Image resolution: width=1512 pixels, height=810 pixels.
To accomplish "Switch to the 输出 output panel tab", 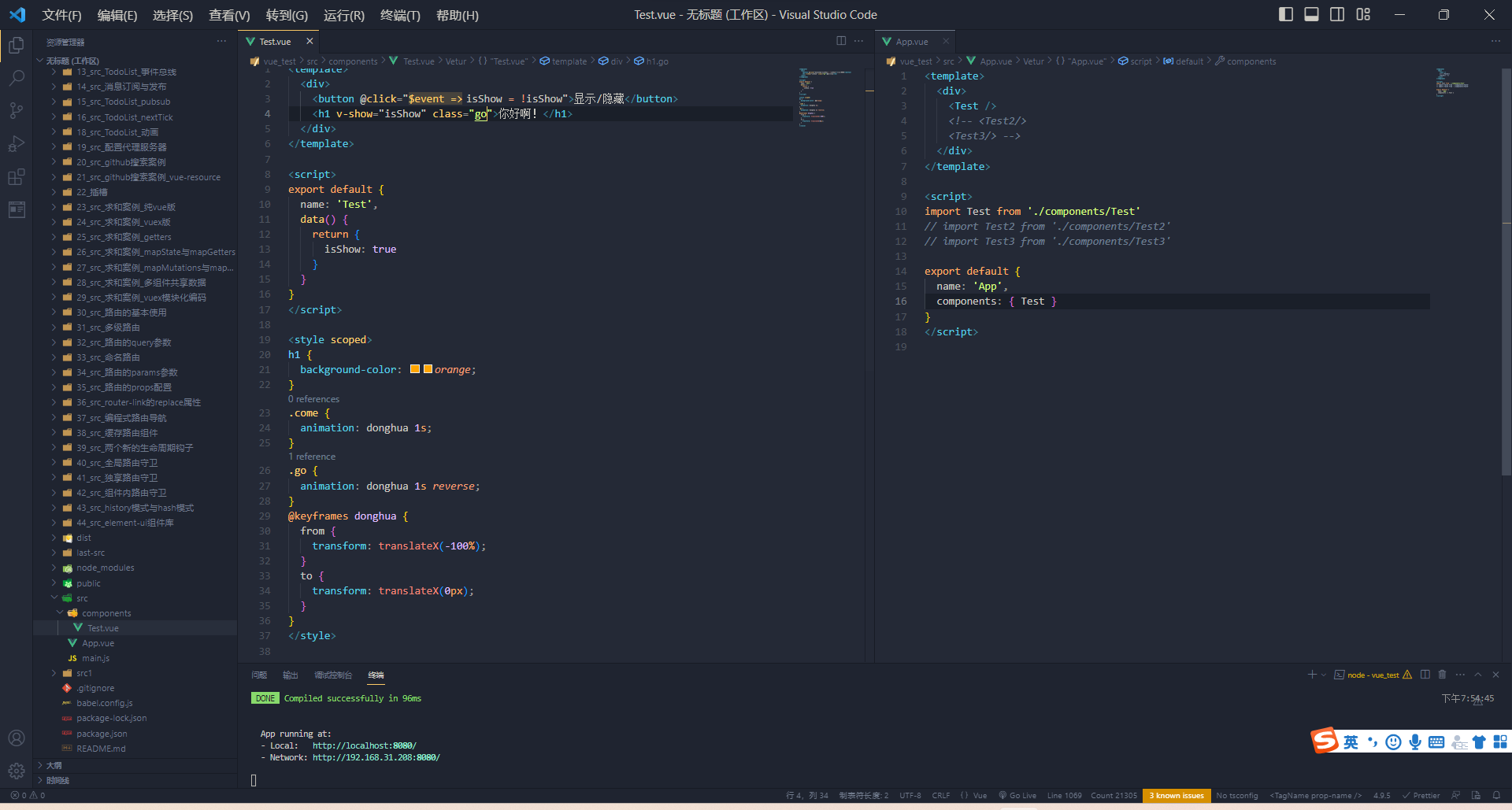I will pos(291,675).
